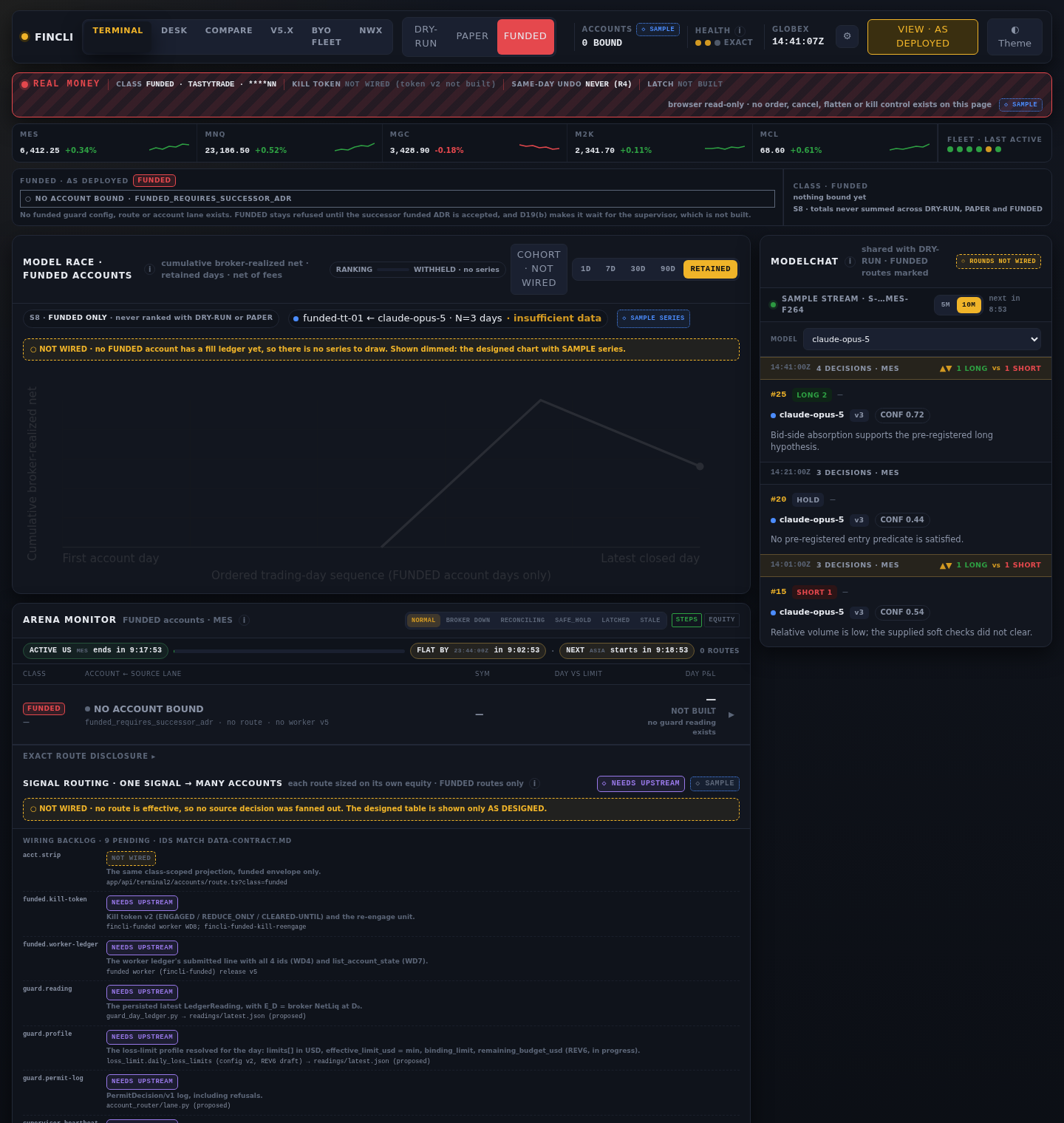Select the BROKER DOWN state button
This screenshot has width=1064, height=1123.
pos(468,620)
